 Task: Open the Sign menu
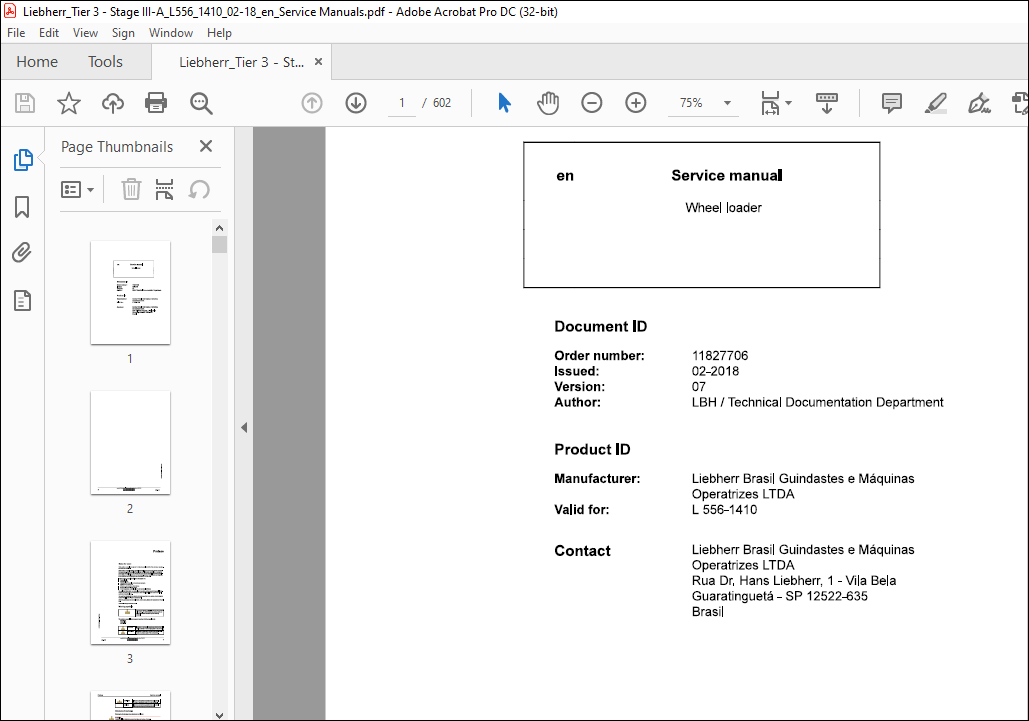123,33
